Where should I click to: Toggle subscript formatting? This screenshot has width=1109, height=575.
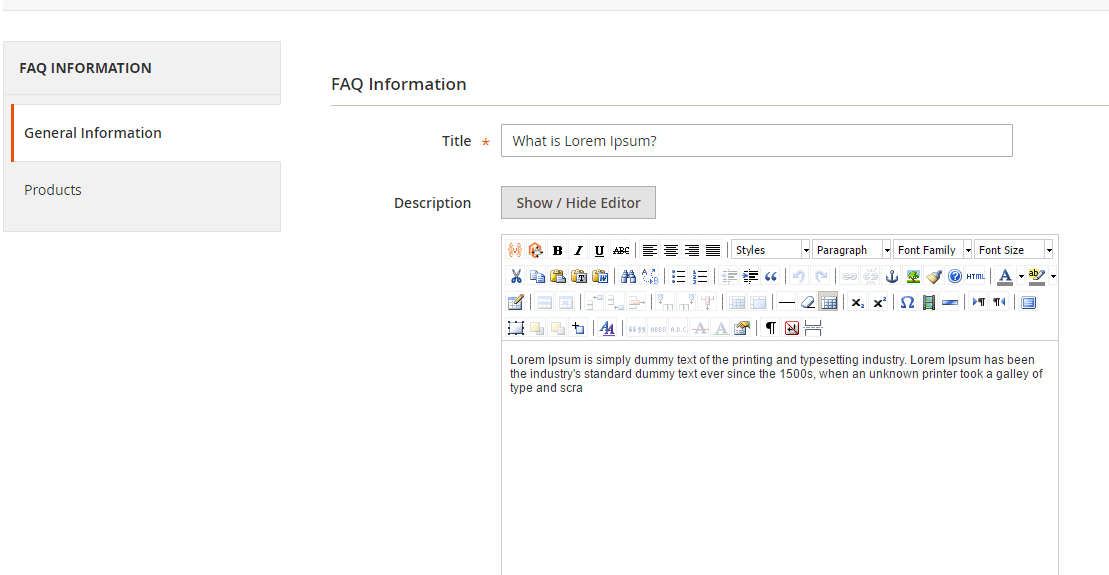coord(858,302)
